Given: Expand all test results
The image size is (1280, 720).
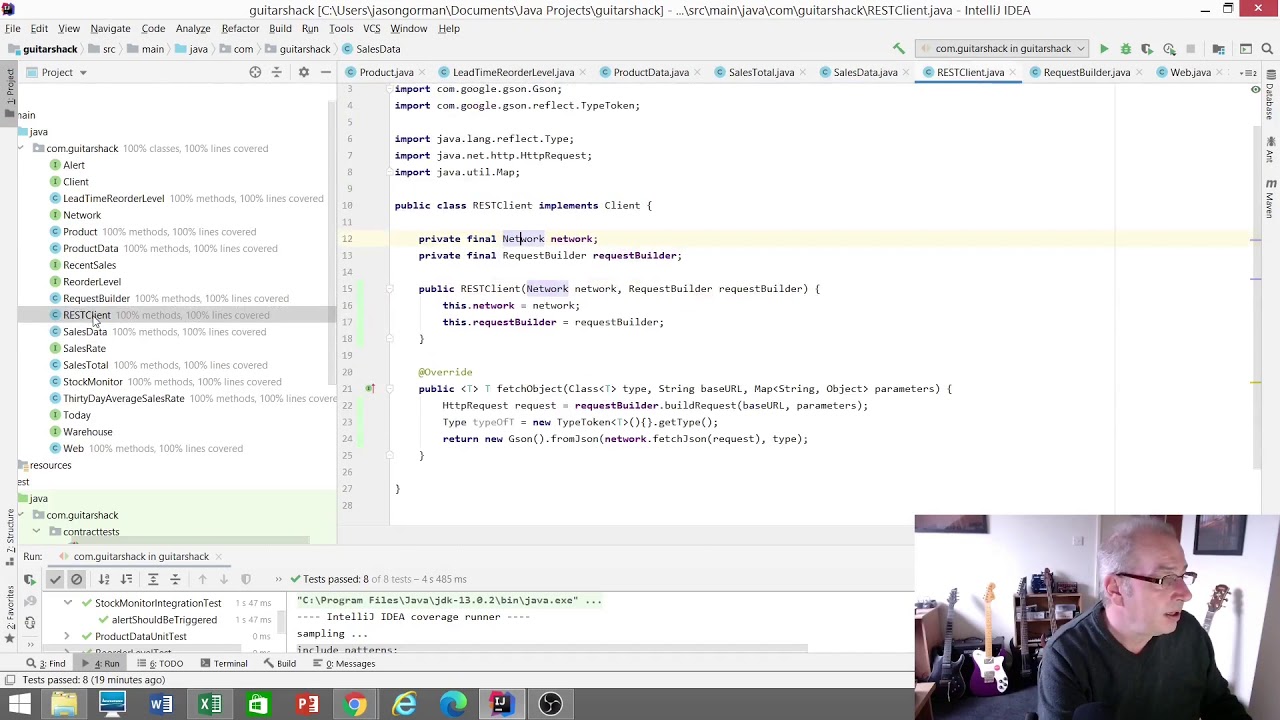Looking at the screenshot, I should click(153, 579).
